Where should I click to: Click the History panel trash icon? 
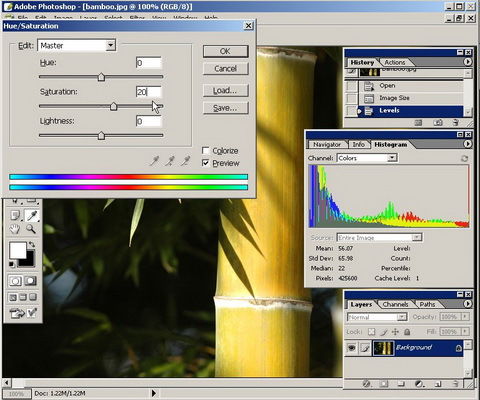coord(456,123)
